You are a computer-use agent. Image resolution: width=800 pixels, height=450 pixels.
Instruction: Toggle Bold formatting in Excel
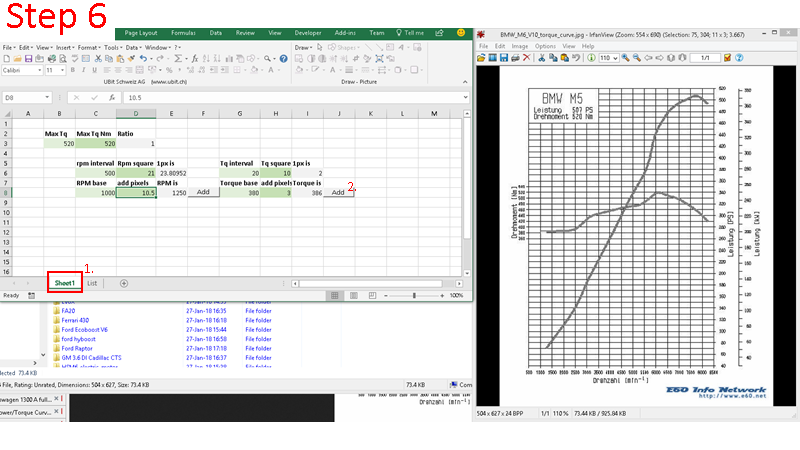(x=72, y=70)
